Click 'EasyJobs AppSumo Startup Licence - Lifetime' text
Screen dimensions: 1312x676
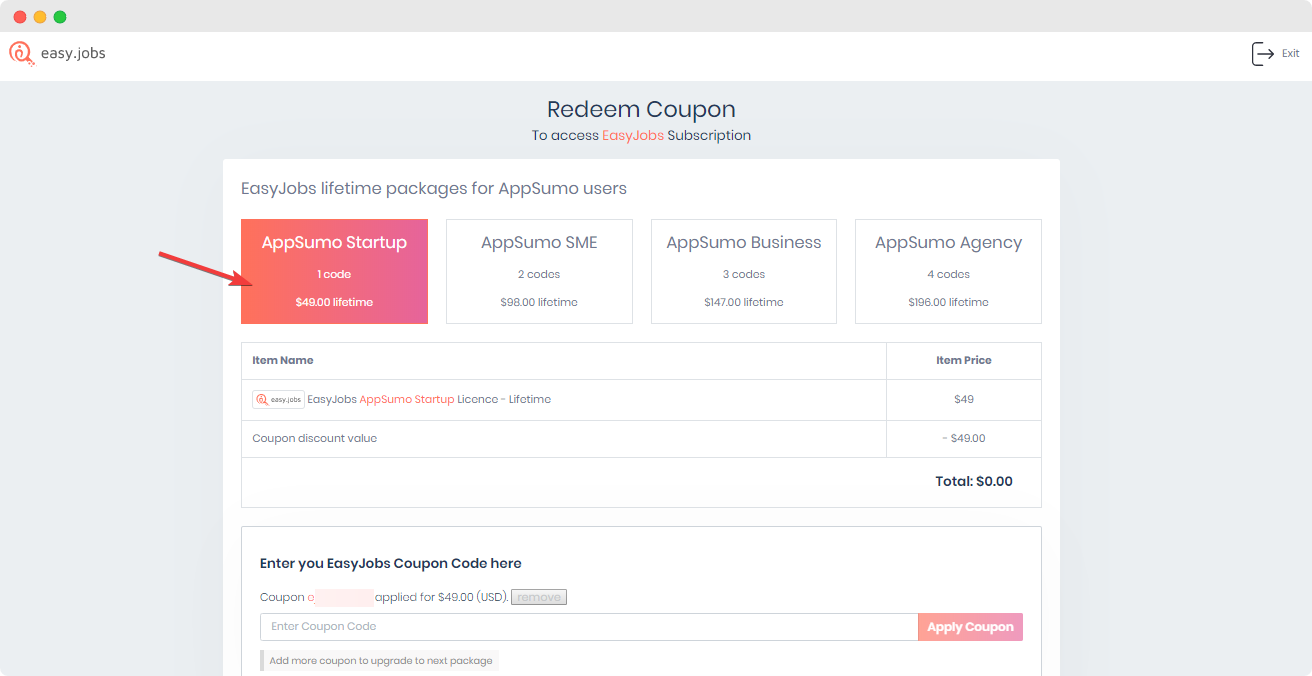[429, 399]
